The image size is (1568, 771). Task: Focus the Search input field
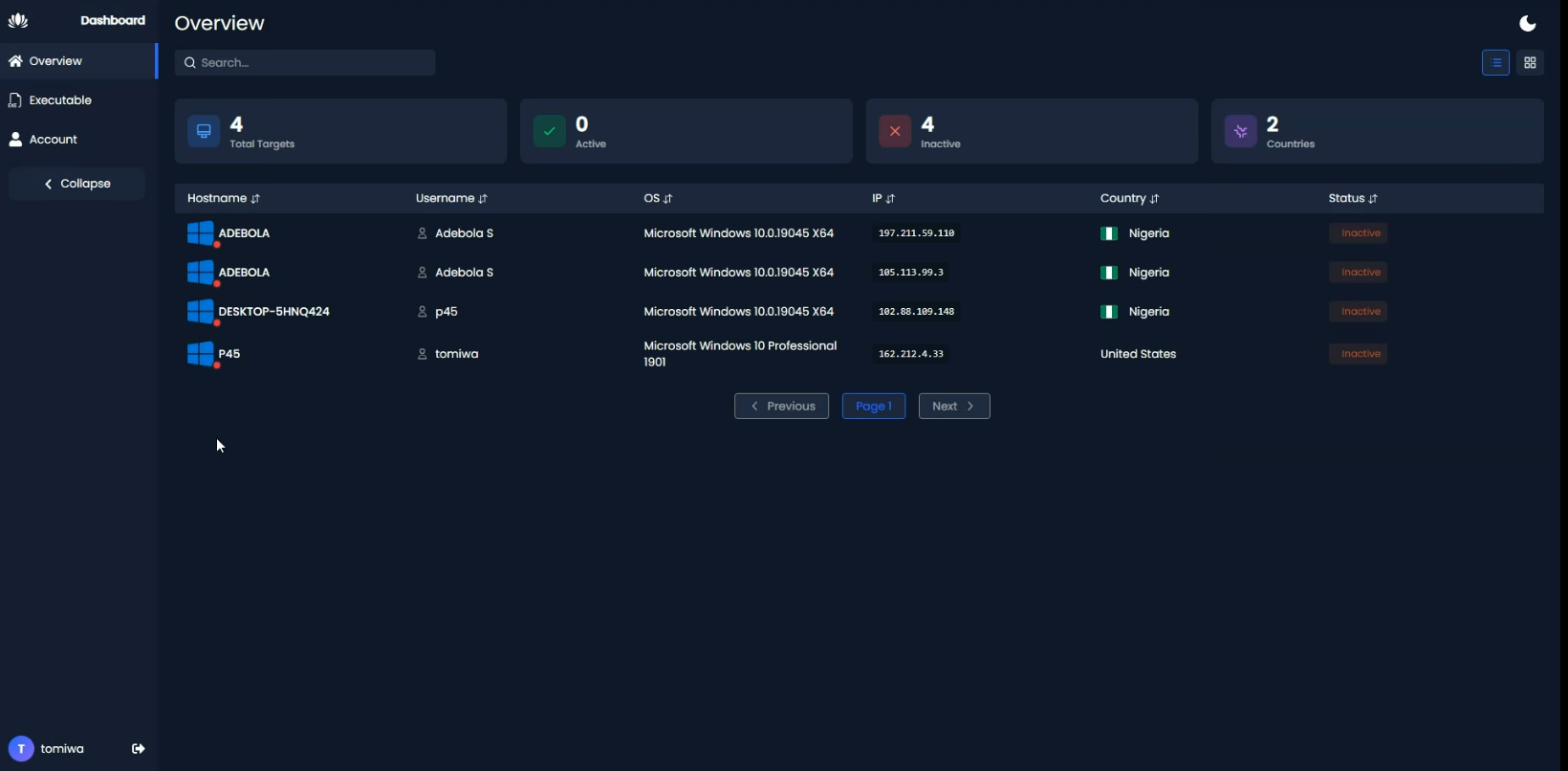point(305,63)
